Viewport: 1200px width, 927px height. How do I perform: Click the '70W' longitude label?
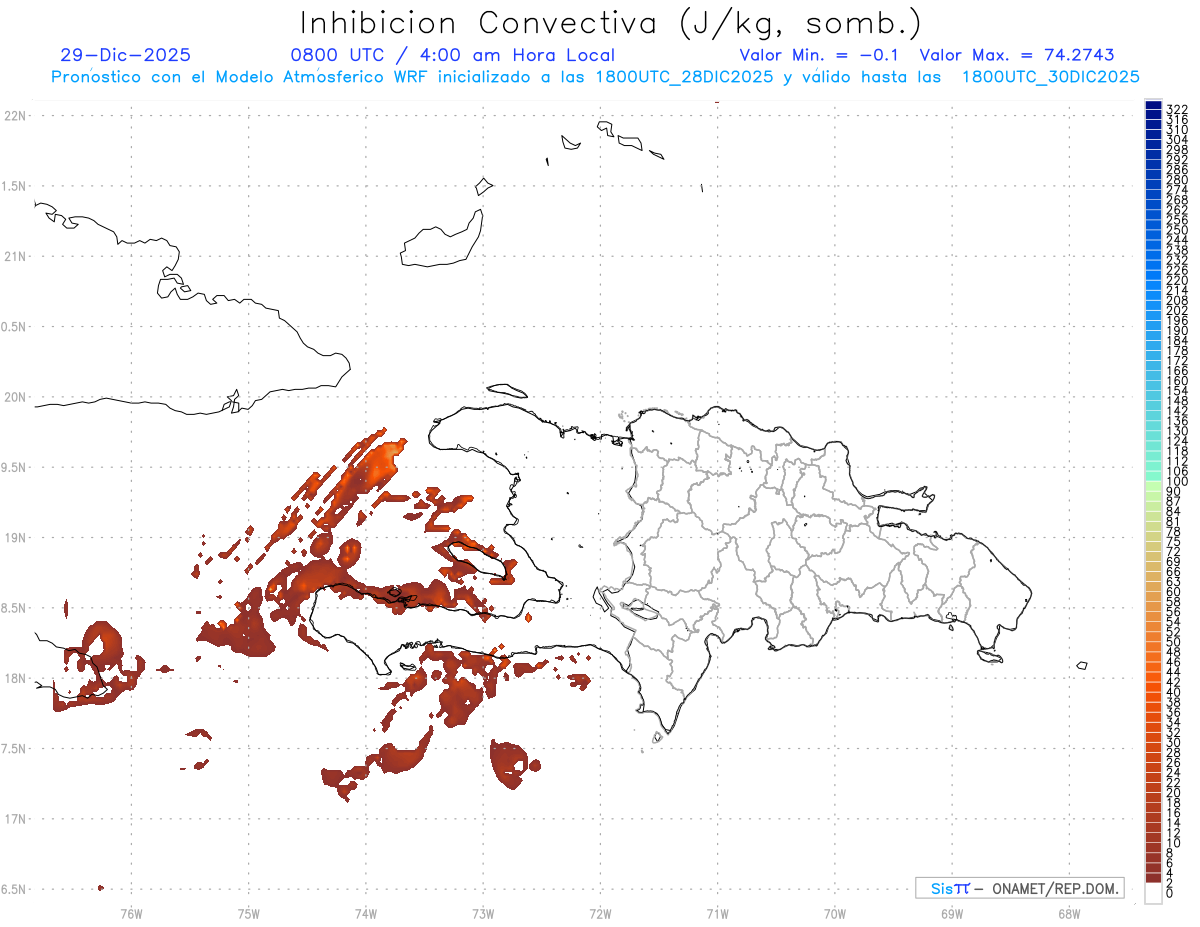coord(835,913)
